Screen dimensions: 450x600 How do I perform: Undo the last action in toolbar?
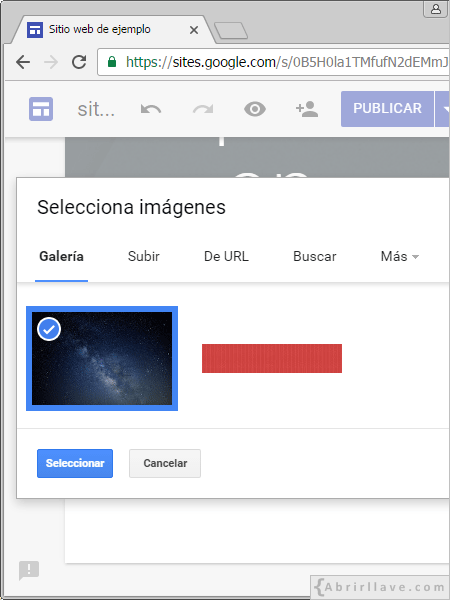[151, 109]
